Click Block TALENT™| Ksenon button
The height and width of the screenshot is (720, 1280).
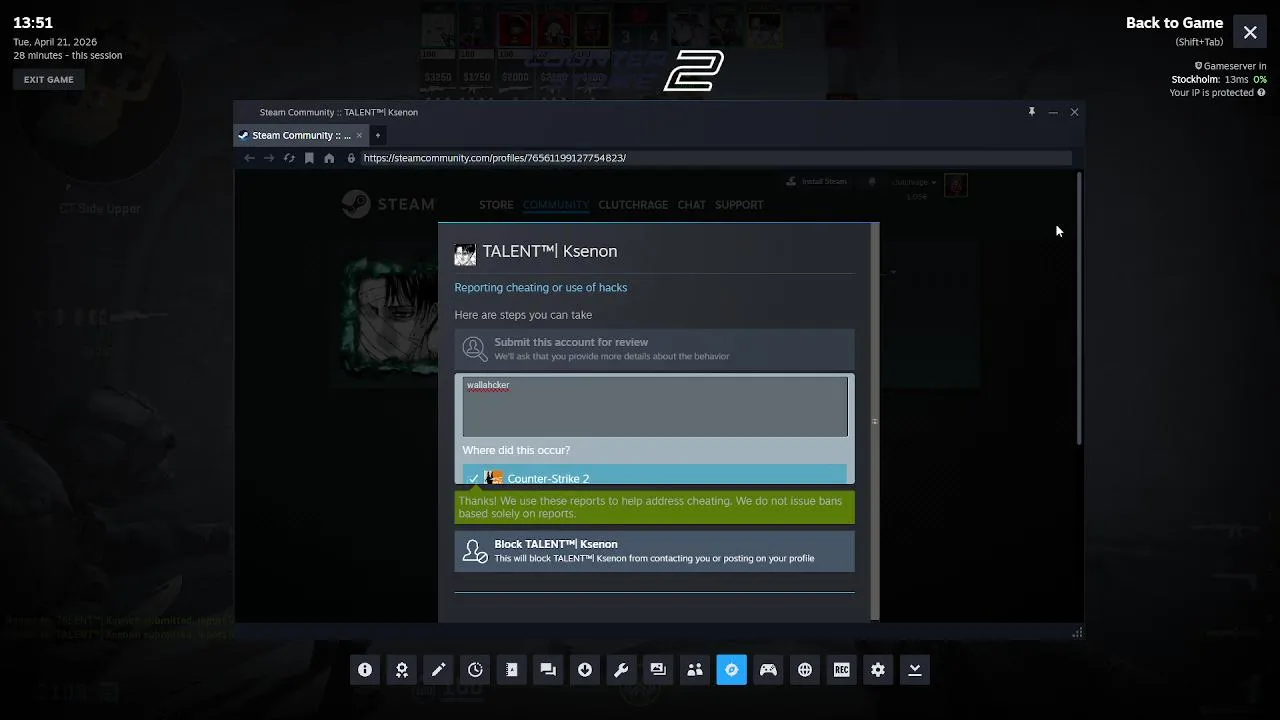click(x=655, y=551)
